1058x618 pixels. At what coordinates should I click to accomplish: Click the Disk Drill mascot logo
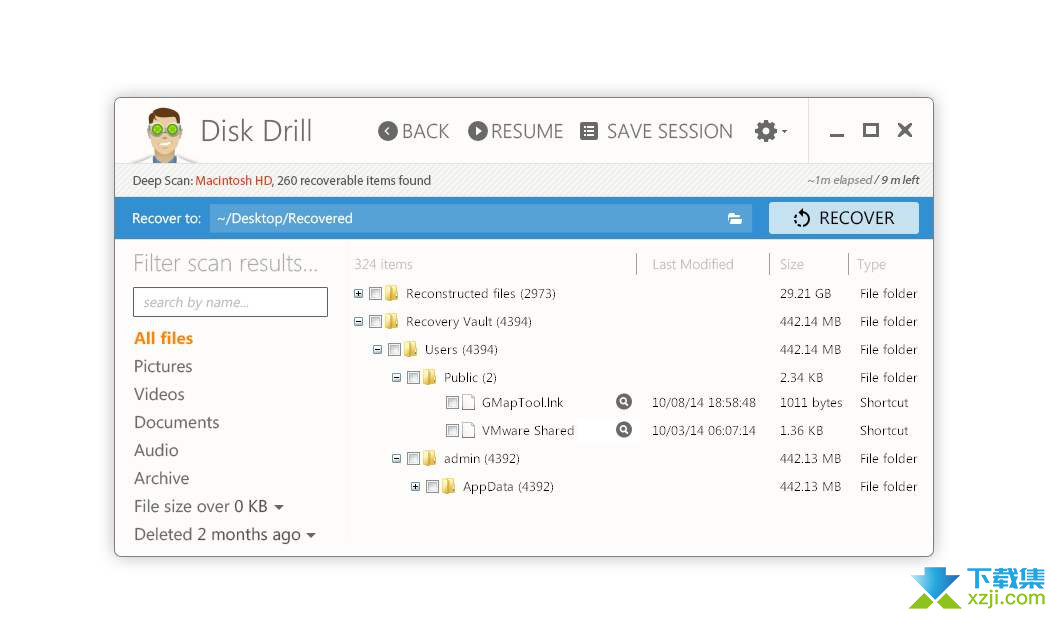click(x=164, y=135)
